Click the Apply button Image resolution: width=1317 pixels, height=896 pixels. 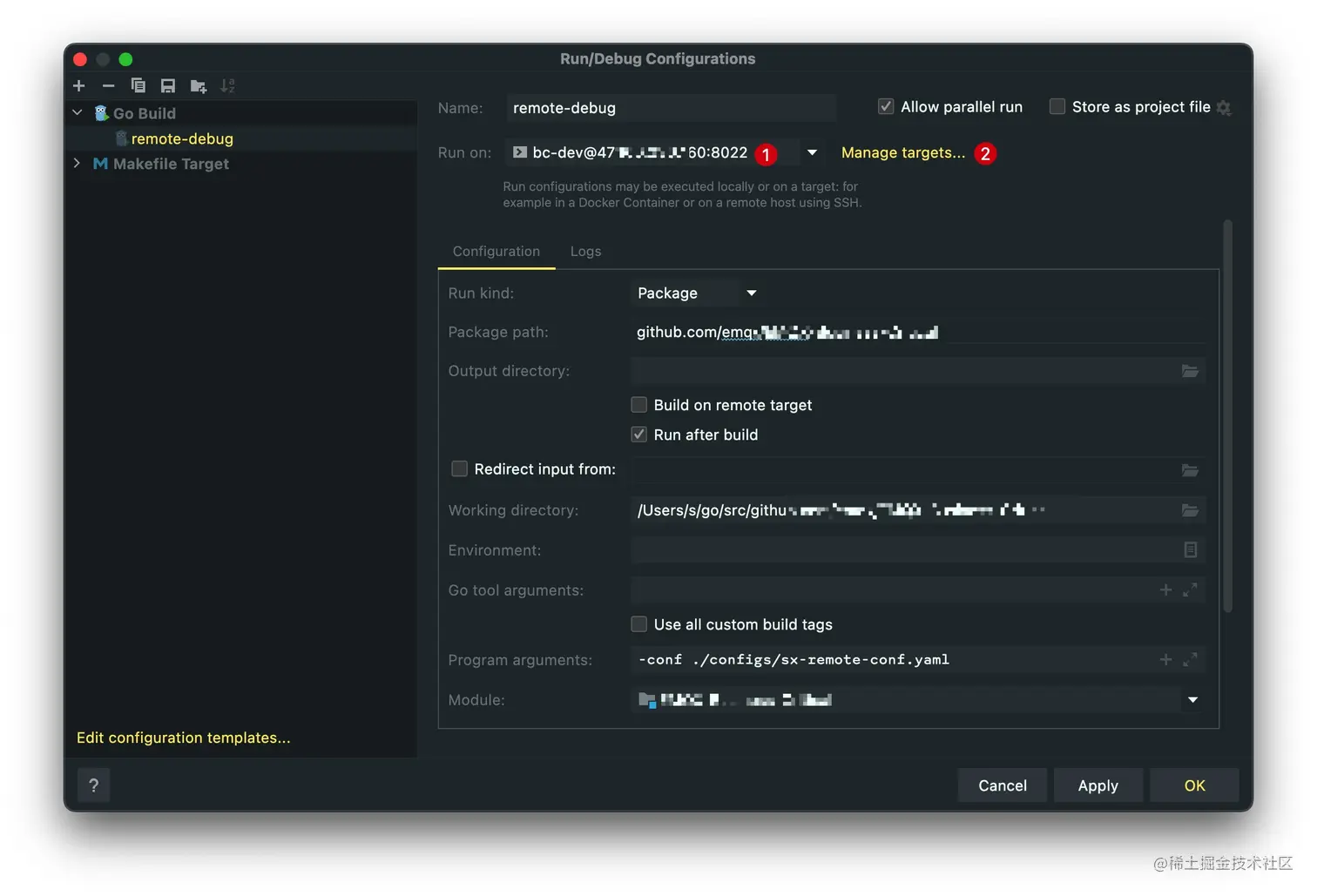pyautogui.click(x=1097, y=785)
